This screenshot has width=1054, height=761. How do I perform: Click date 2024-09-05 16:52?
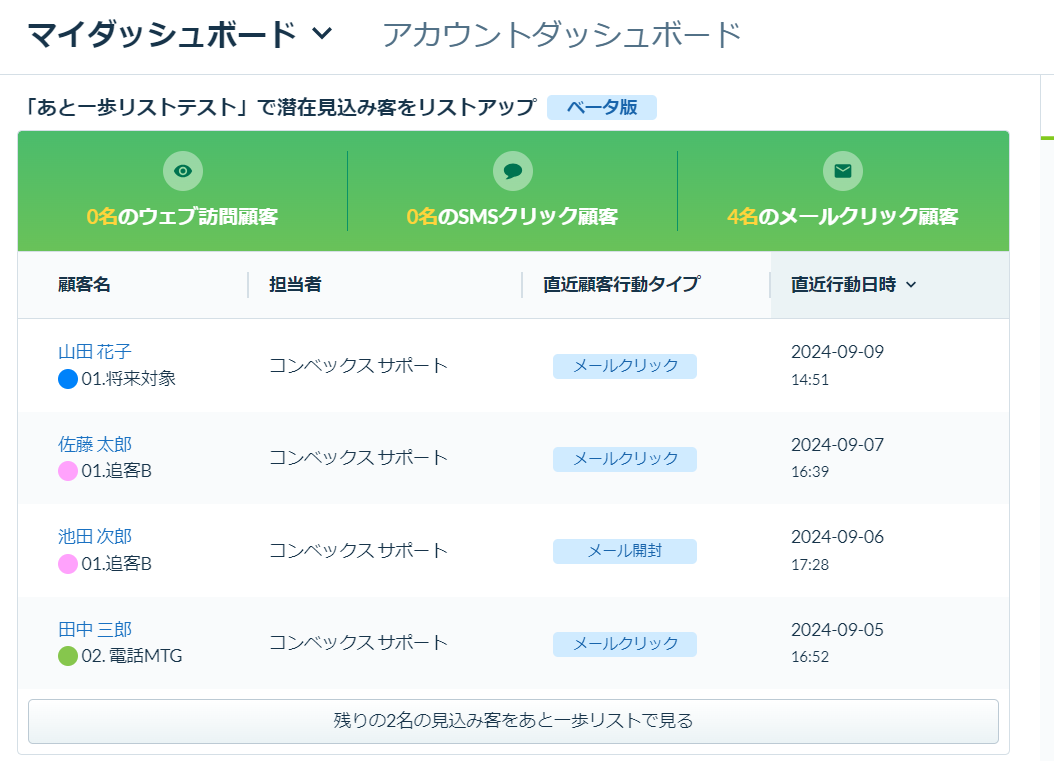coord(838,643)
